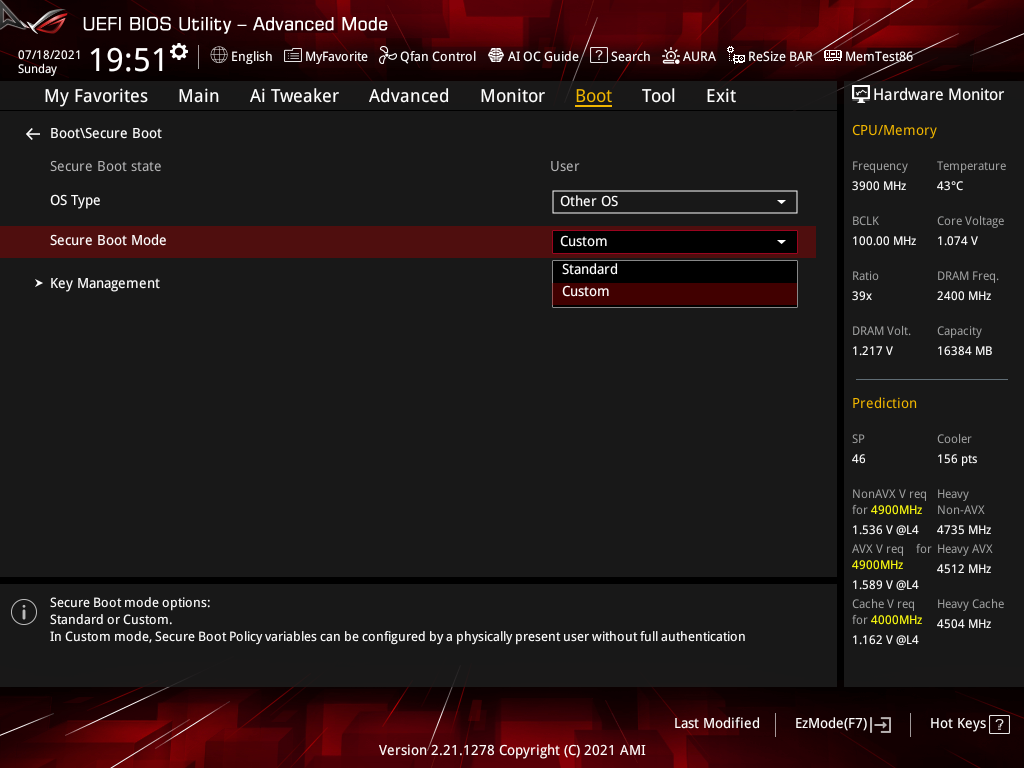Change the language from English
The image size is (1024, 768).
tap(241, 56)
